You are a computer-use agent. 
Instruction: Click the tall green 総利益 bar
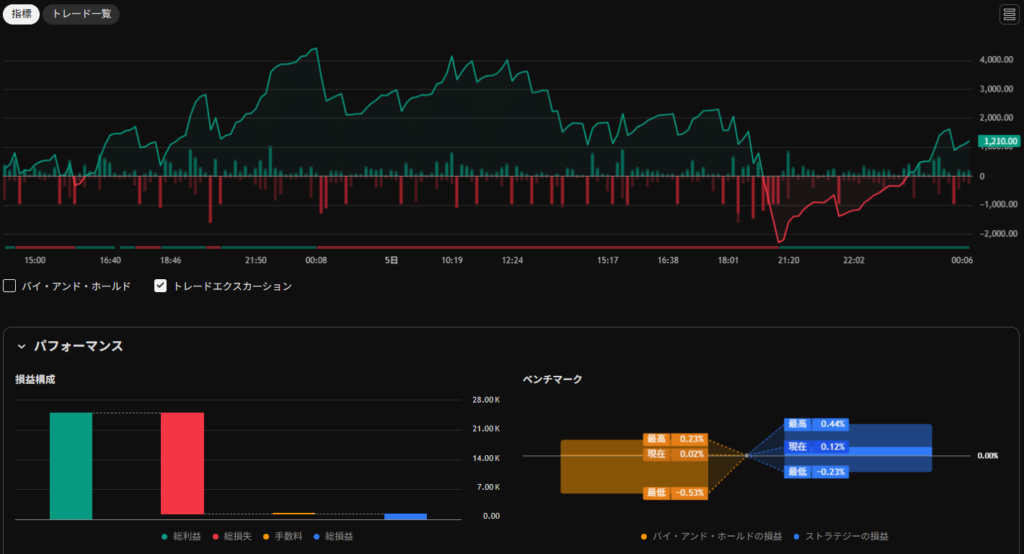point(71,466)
